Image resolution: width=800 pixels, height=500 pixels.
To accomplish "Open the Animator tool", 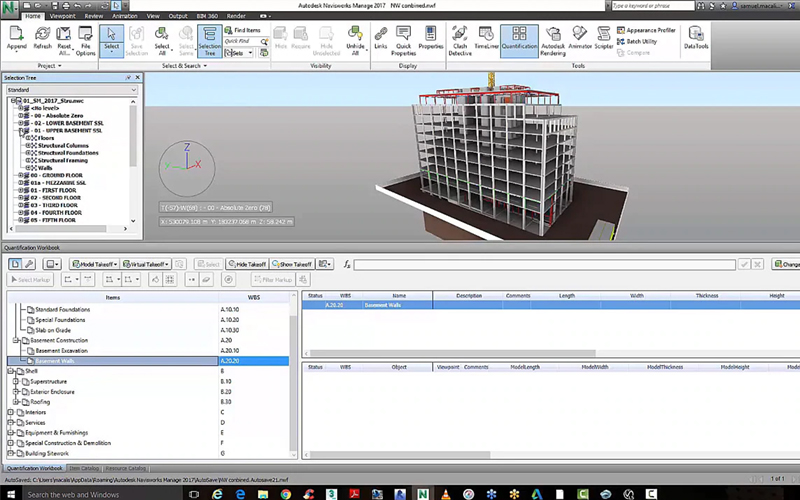I will (580, 39).
